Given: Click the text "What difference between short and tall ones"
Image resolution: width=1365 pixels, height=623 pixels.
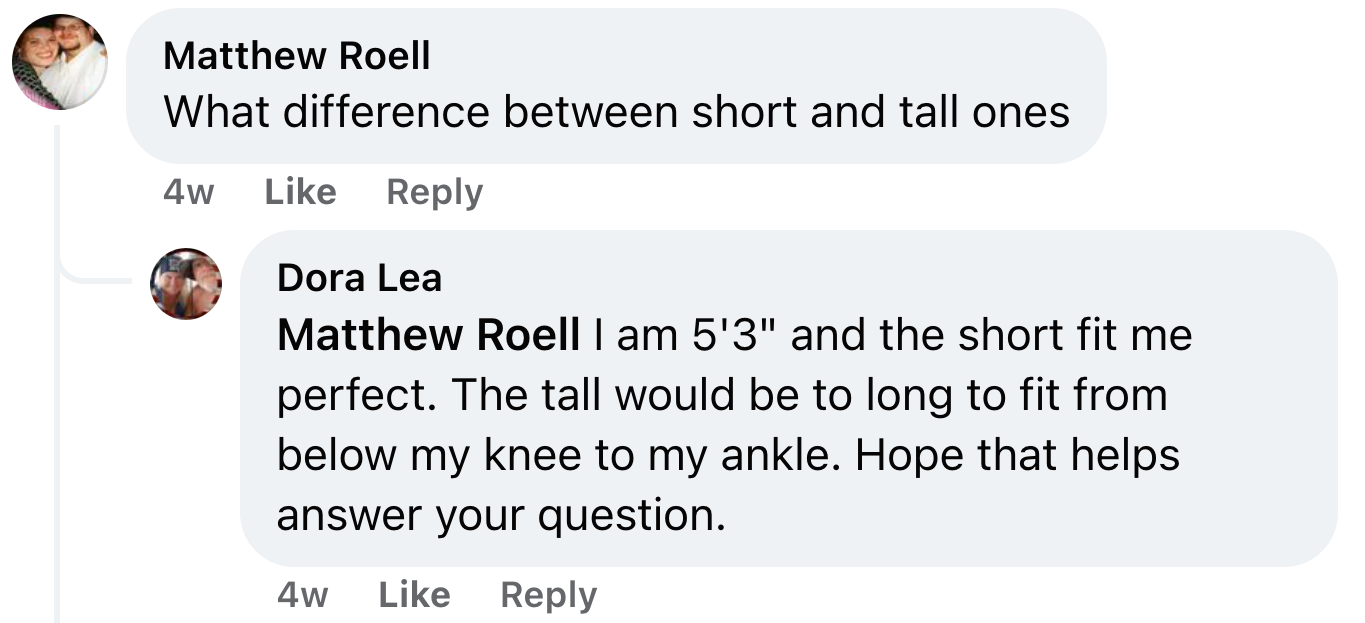Looking at the screenshot, I should (616, 112).
